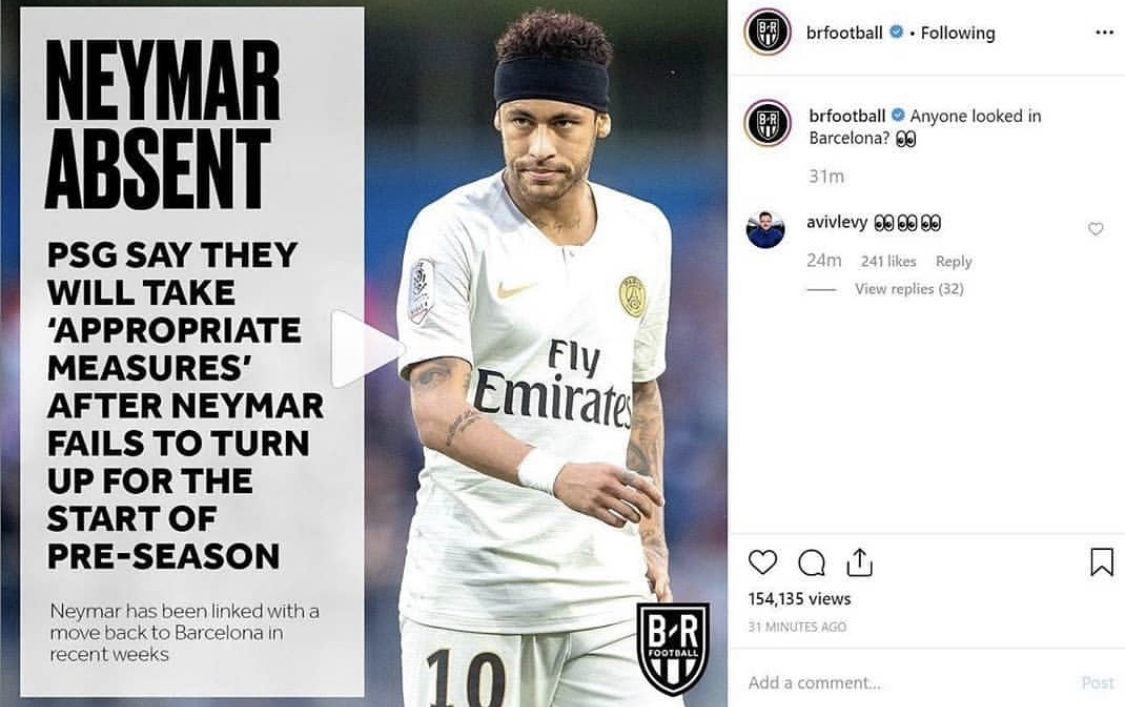
Task: Toggle Following status for brfootball
Action: tap(957, 33)
